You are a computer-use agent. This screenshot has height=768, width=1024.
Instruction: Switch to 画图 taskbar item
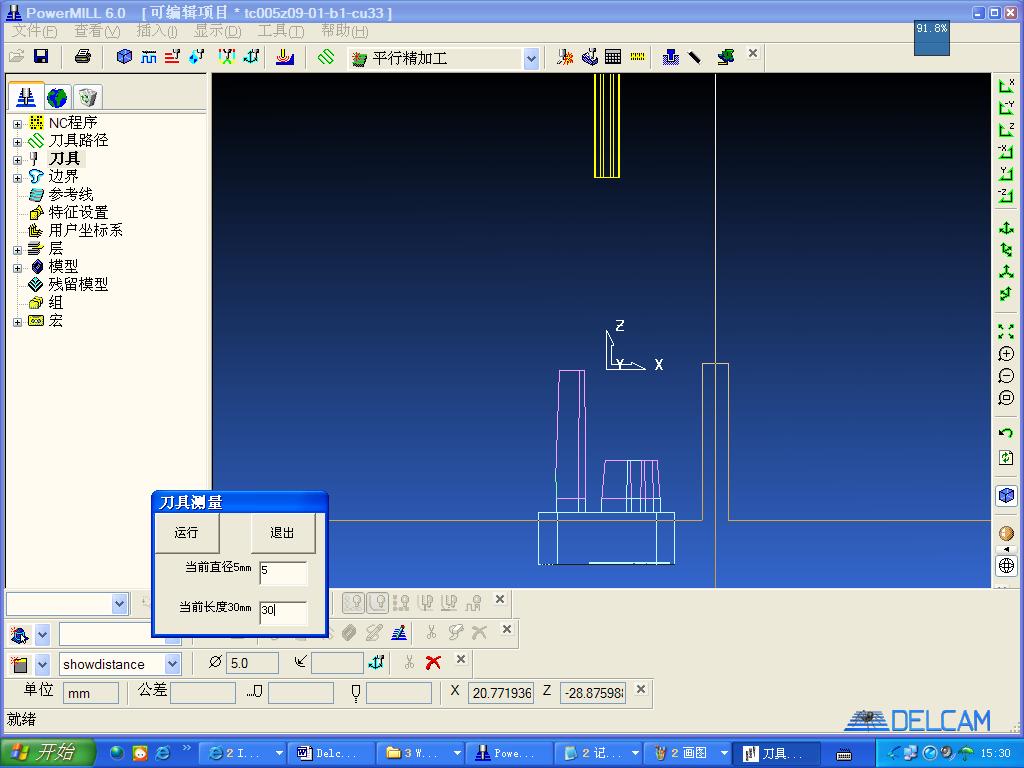[x=686, y=753]
